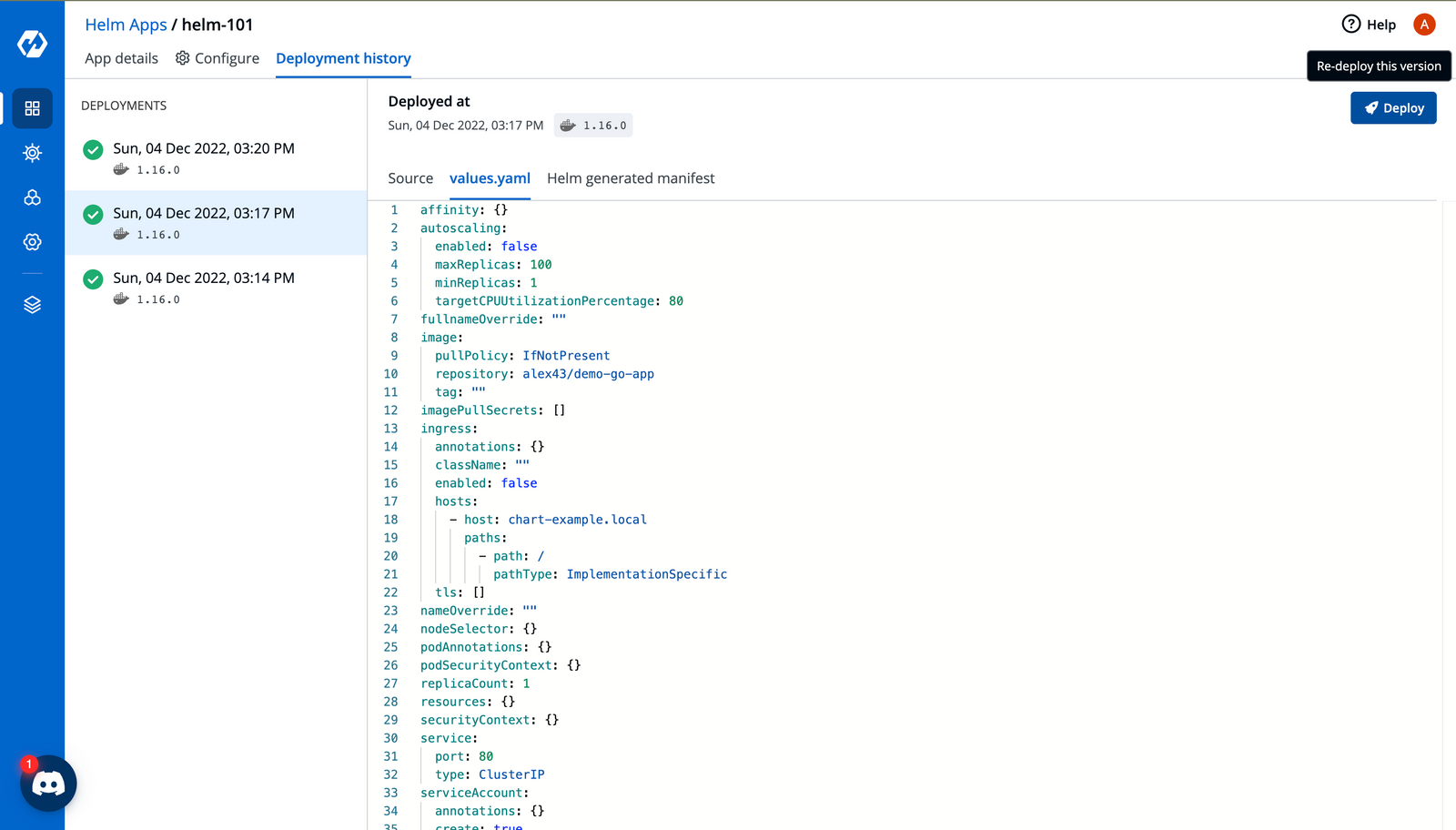Open the Discord chat widget

[x=48, y=784]
